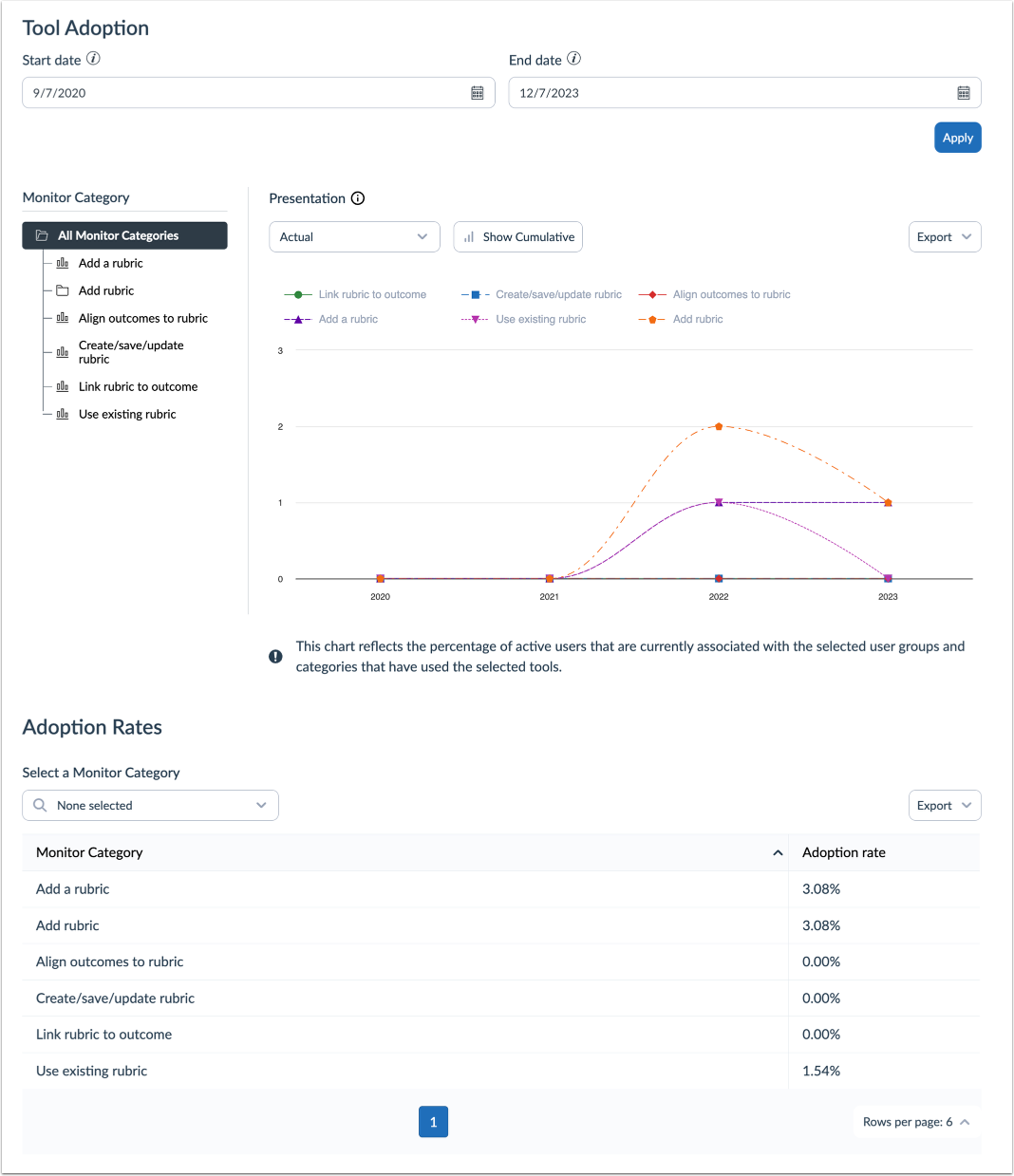Click the info icon beside Start date
The width and height of the screenshot is (1014, 1176).
point(93,58)
